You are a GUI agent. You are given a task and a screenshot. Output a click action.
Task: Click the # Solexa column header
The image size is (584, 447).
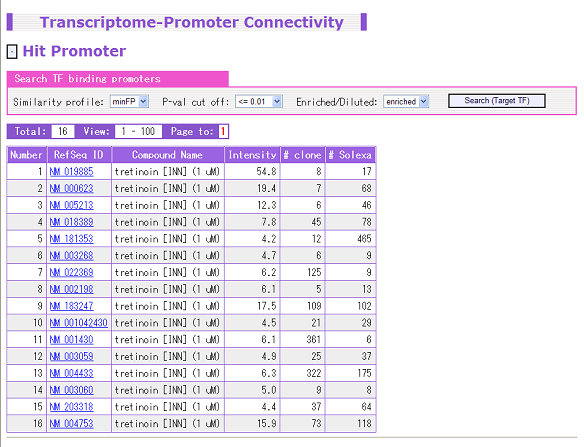coord(350,155)
